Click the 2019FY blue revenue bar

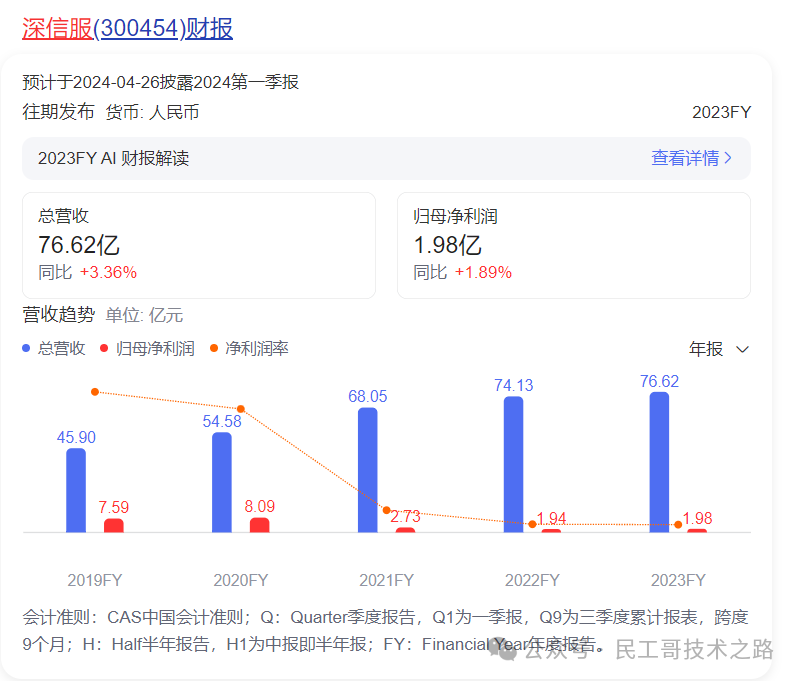pos(76,490)
